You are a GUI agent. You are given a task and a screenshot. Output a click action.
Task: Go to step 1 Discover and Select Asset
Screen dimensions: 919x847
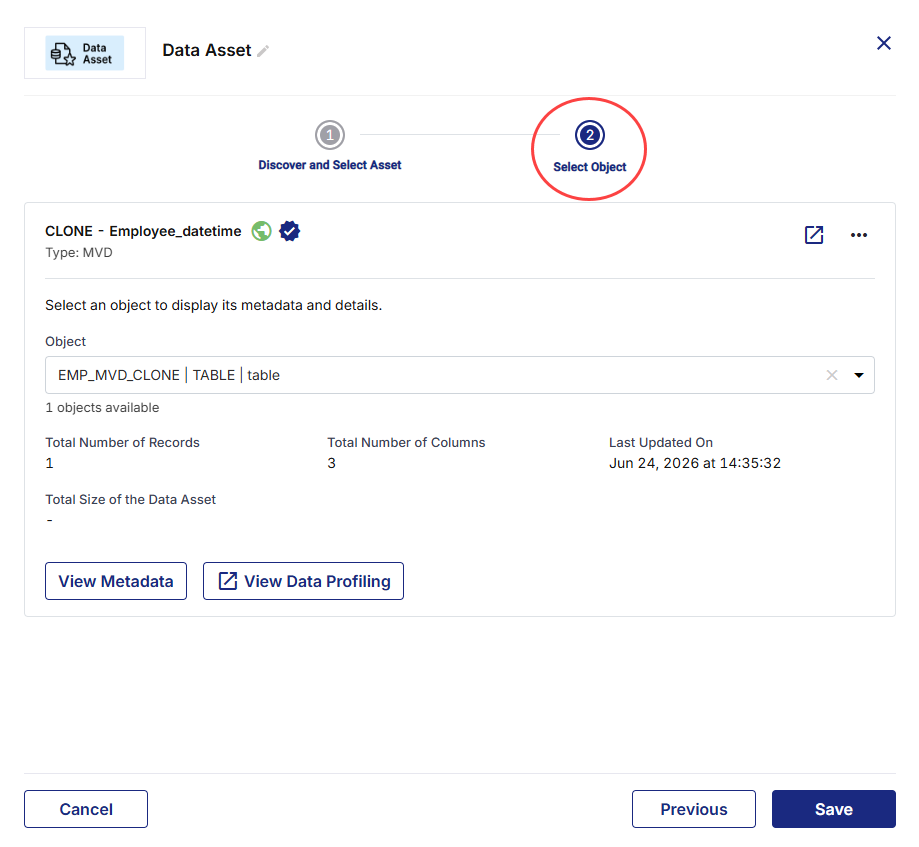click(x=330, y=135)
